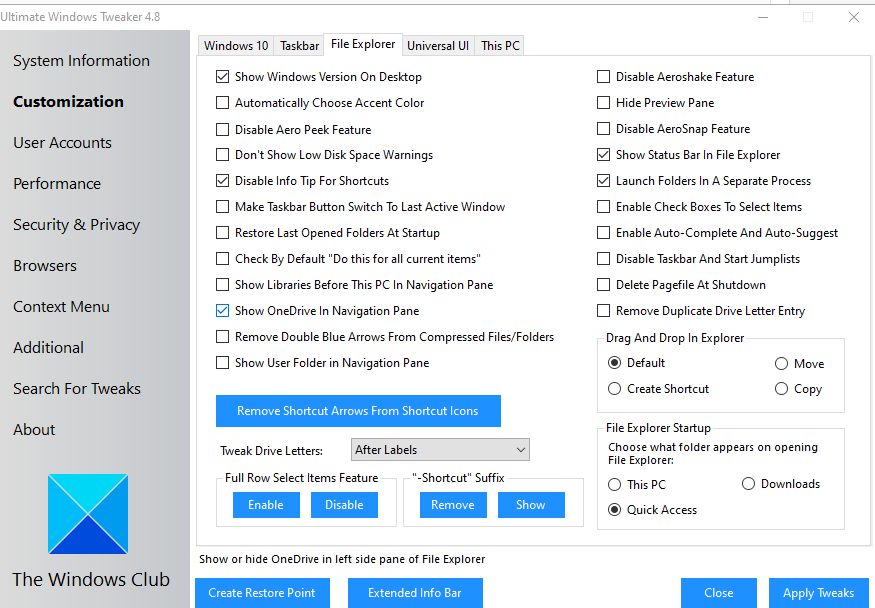Screen dimensions: 875x608
Task: Check Disable Aeroshake Feature
Action: (x=603, y=76)
